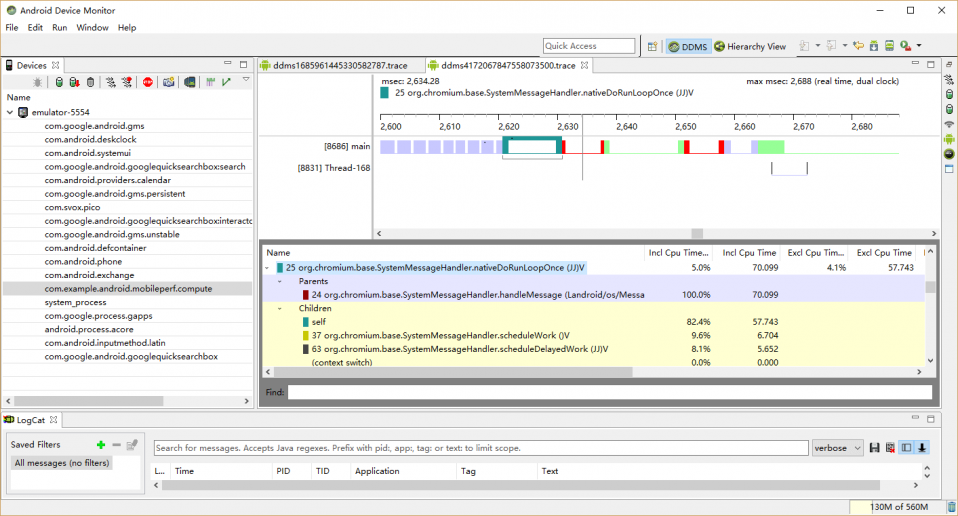Click the Update Threads icon in Devices toolbar

click(x=111, y=82)
